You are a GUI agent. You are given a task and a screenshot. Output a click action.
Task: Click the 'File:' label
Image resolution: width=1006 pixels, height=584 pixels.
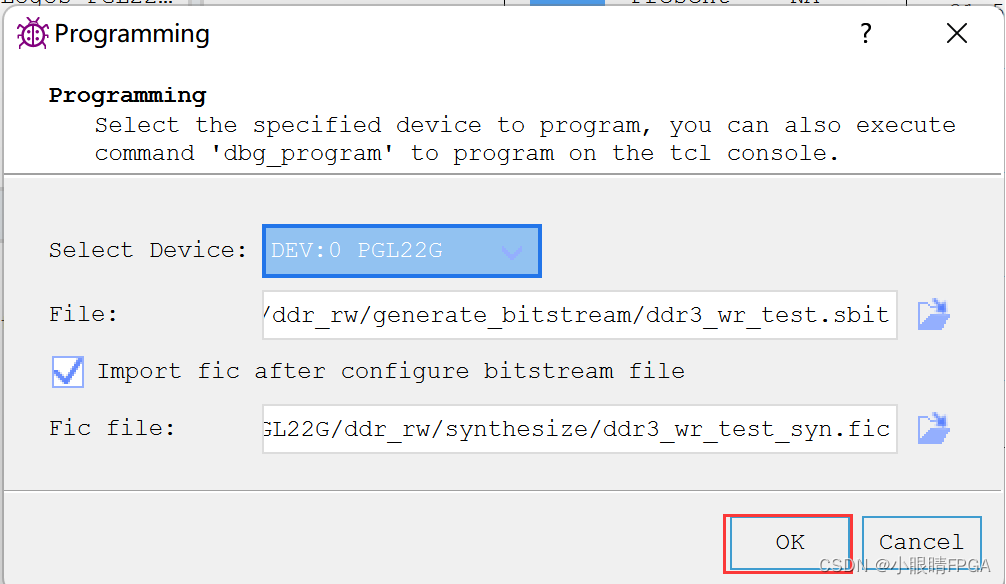pyautogui.click(x=83, y=314)
